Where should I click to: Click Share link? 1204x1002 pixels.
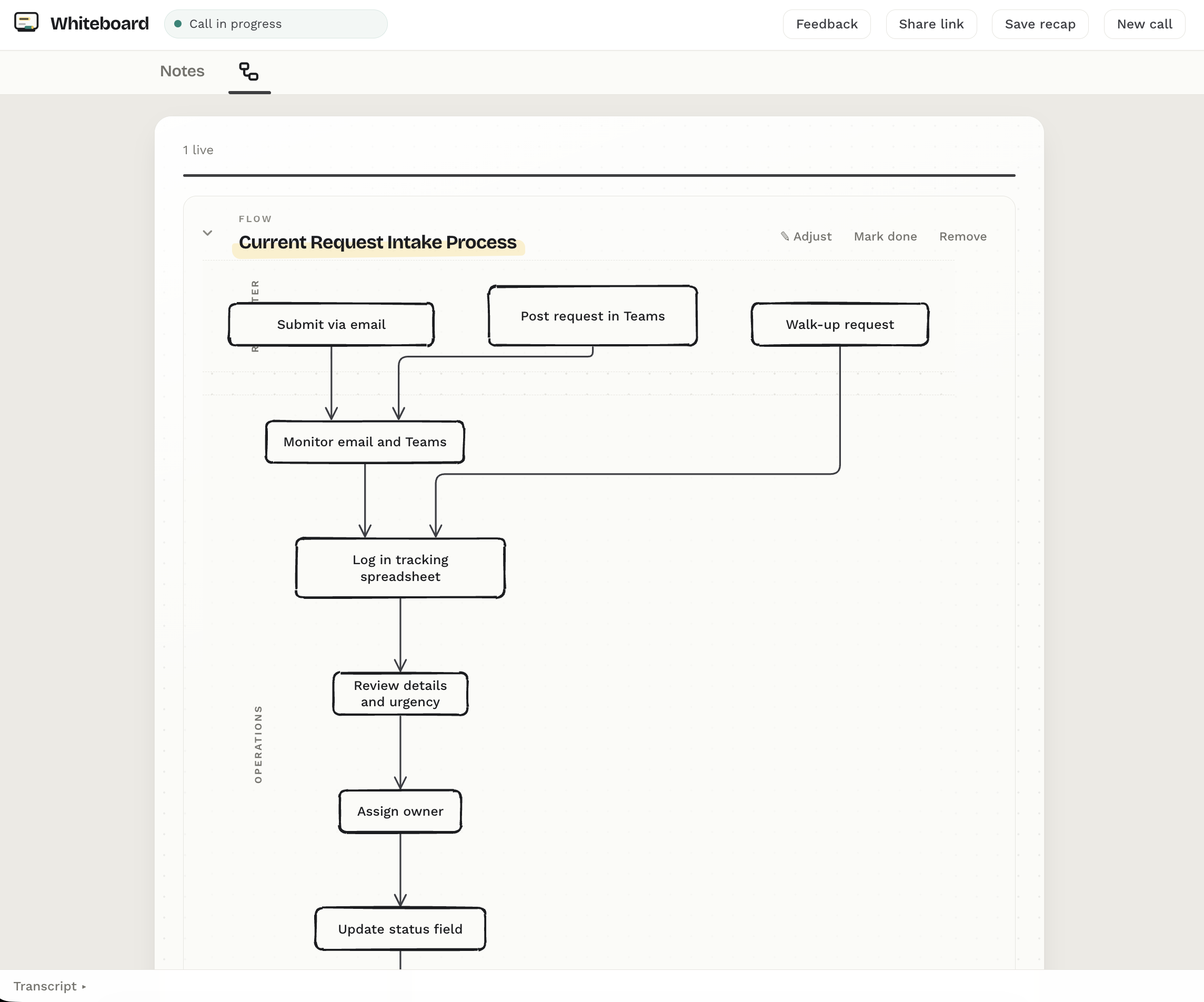[931, 24]
